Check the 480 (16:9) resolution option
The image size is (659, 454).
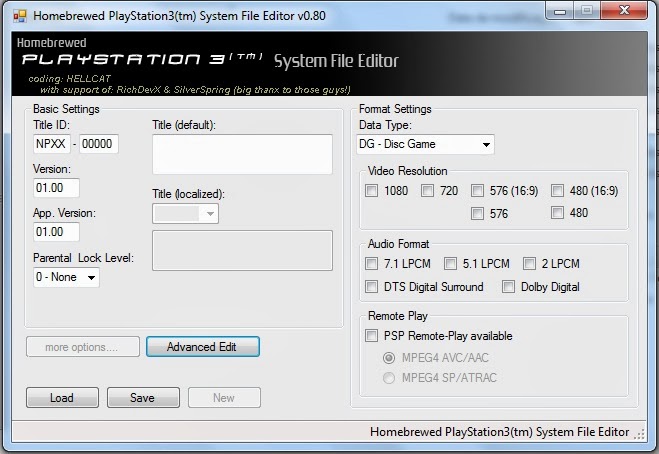tap(557, 190)
